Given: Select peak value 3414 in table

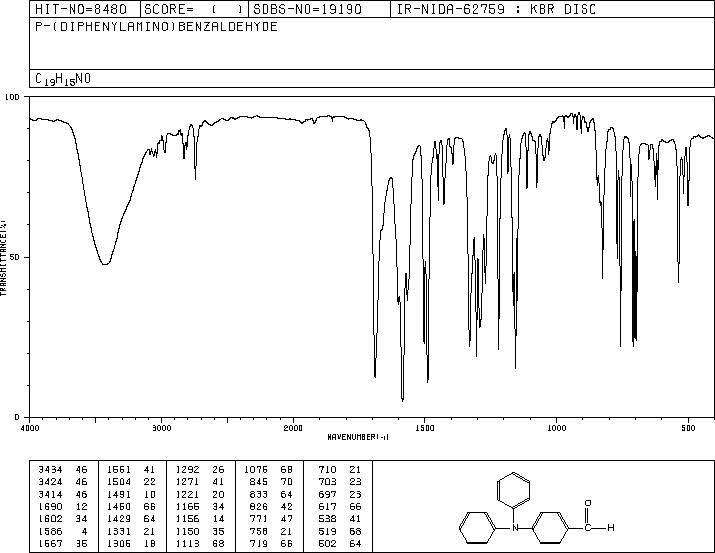Looking at the screenshot, I should coord(50,494).
